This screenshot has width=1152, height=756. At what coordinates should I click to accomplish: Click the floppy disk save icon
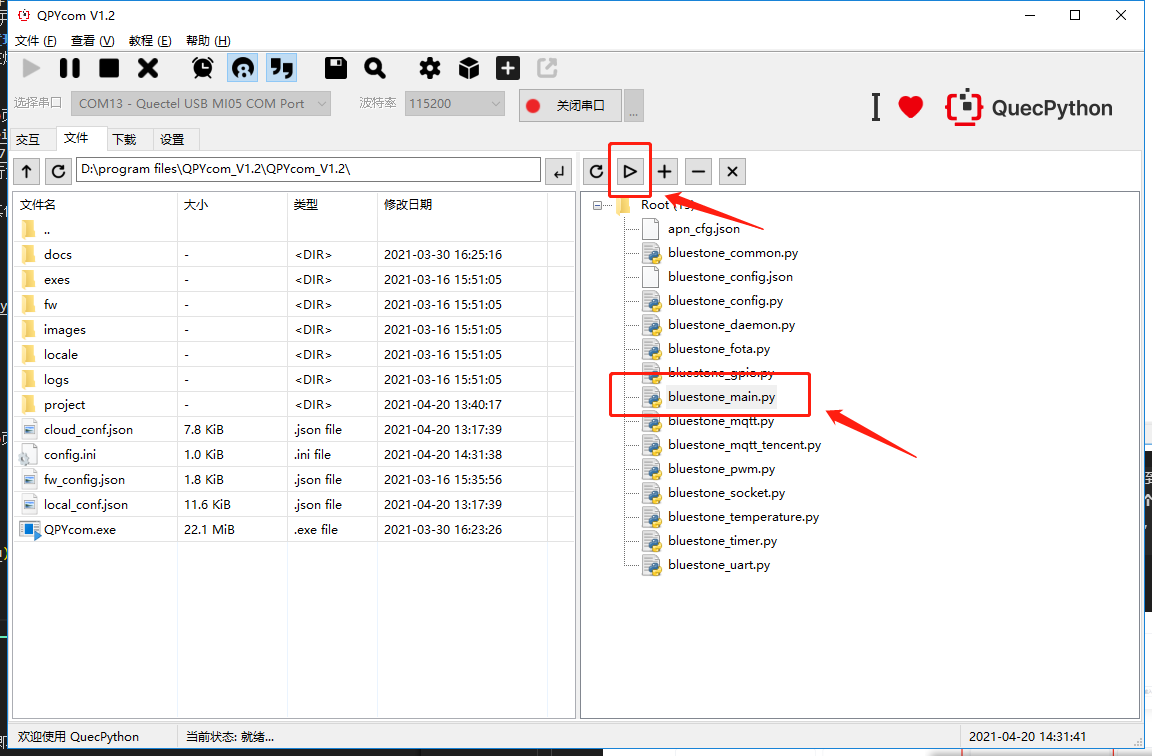pyautogui.click(x=336, y=68)
